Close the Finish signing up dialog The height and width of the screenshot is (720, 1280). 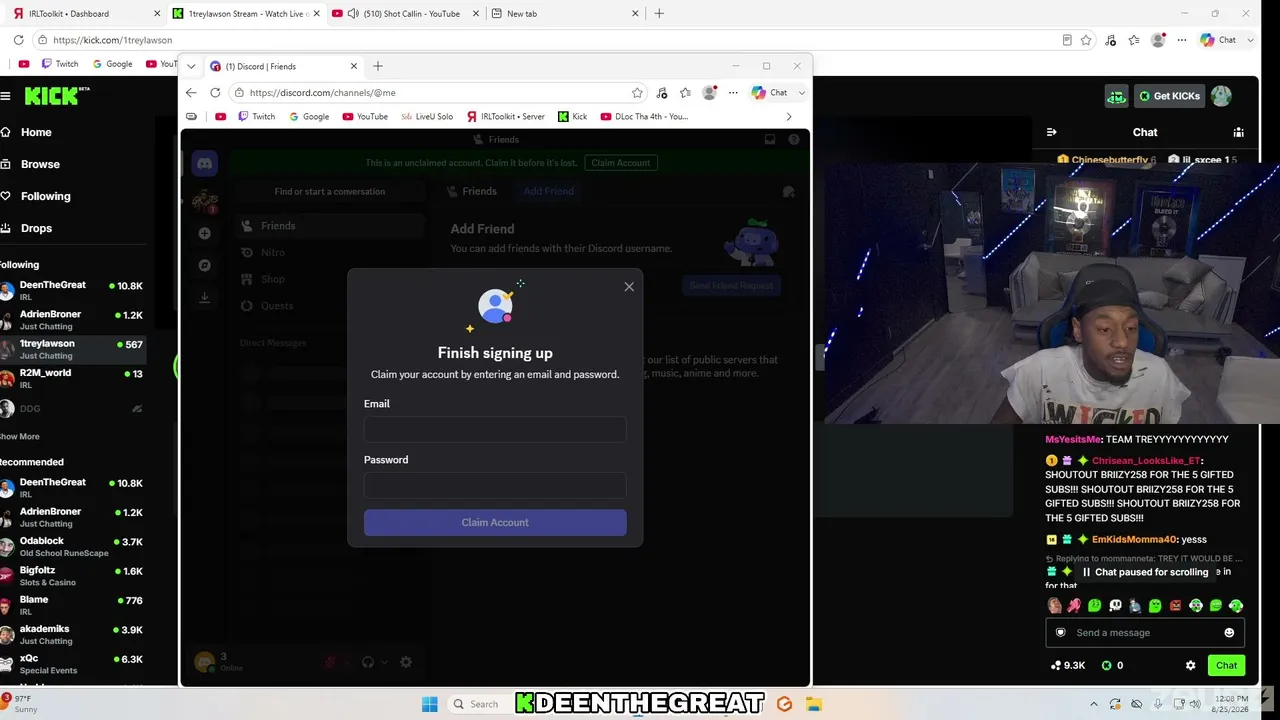click(x=629, y=287)
